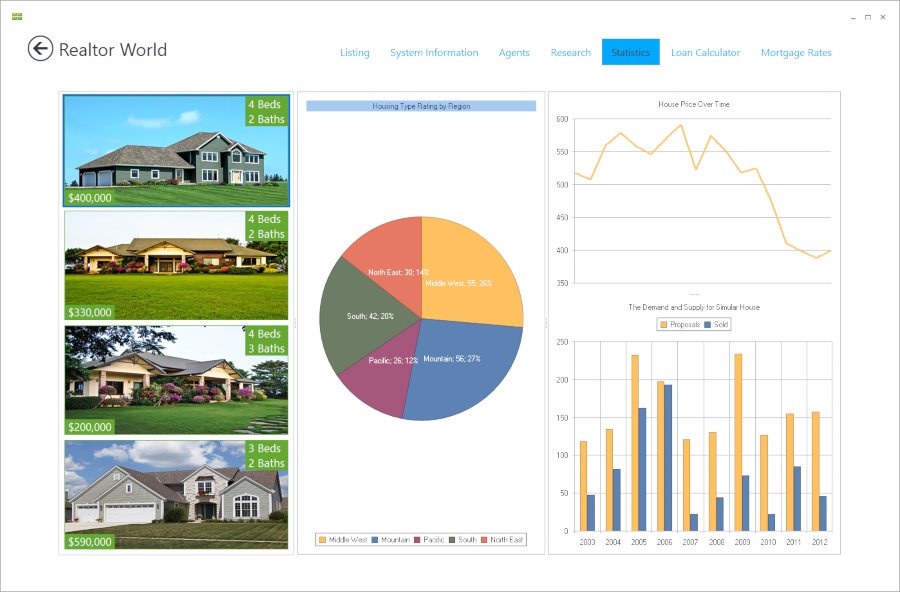
Task: Click the Sold legend marker
Action: coord(708,325)
